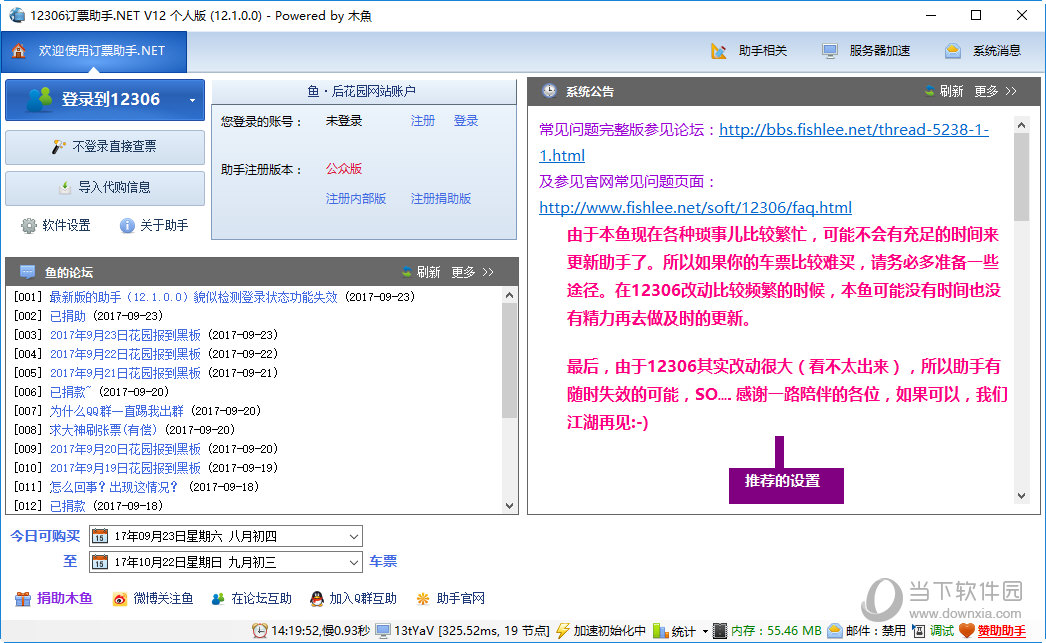Click calendar icon in end date field

(x=100, y=562)
